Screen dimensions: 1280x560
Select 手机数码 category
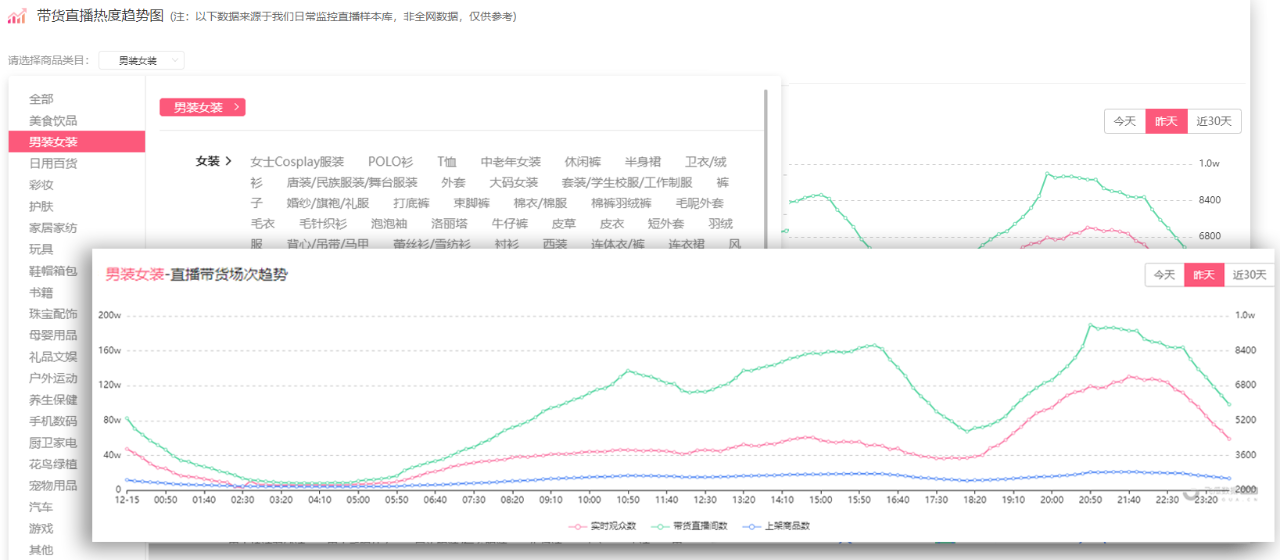(x=53, y=421)
